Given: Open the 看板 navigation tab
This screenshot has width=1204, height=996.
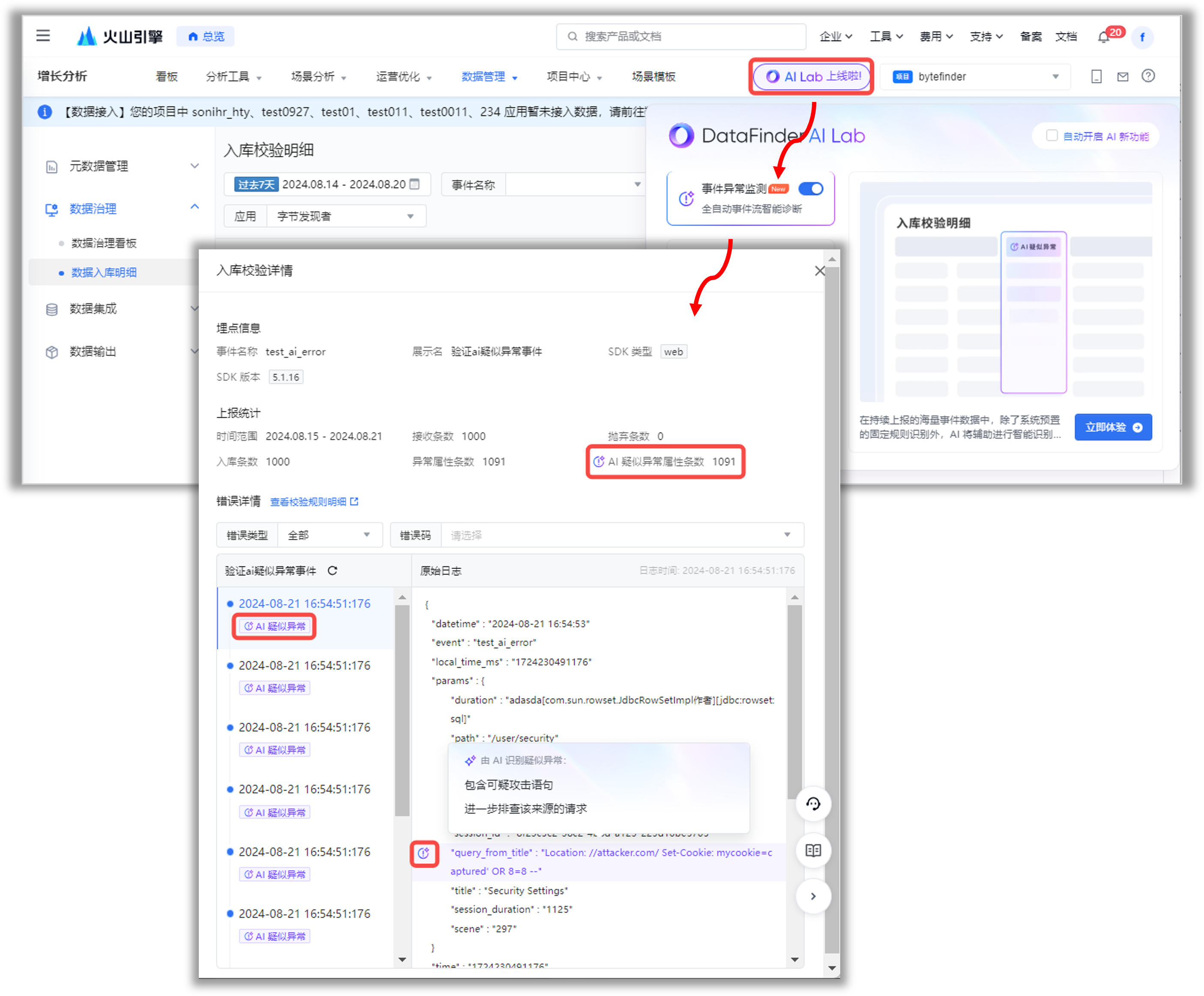Looking at the screenshot, I should tap(167, 77).
